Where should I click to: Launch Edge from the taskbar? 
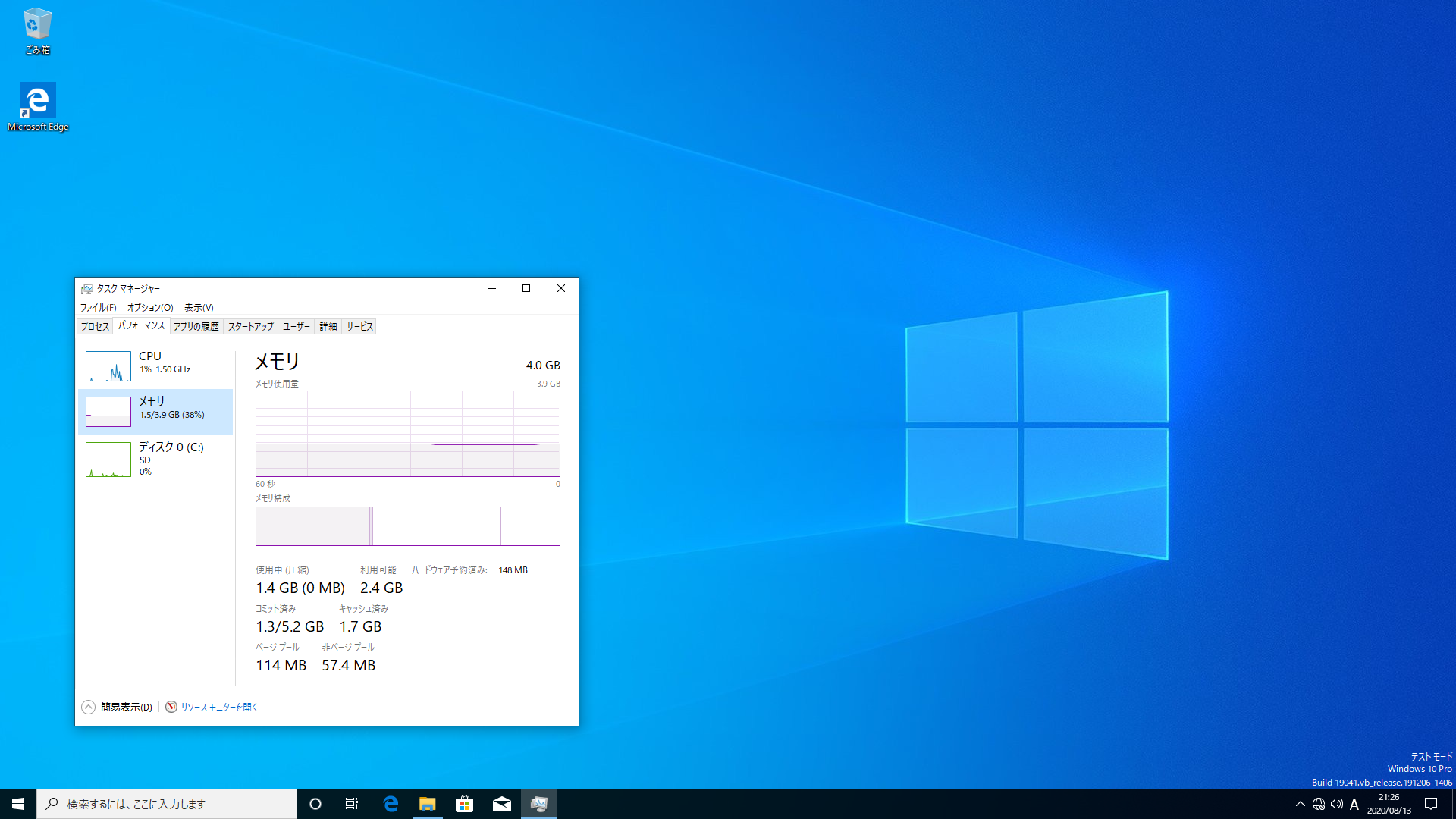click(x=391, y=804)
